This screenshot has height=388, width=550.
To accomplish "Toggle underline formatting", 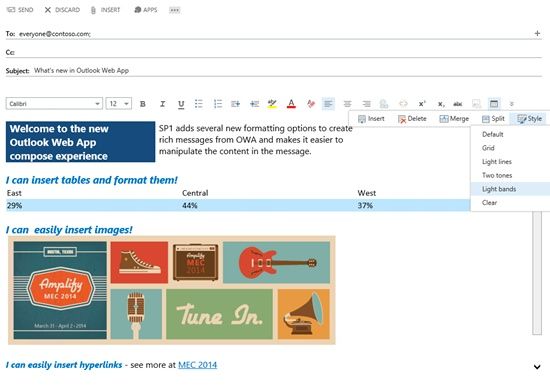I will (x=181, y=104).
